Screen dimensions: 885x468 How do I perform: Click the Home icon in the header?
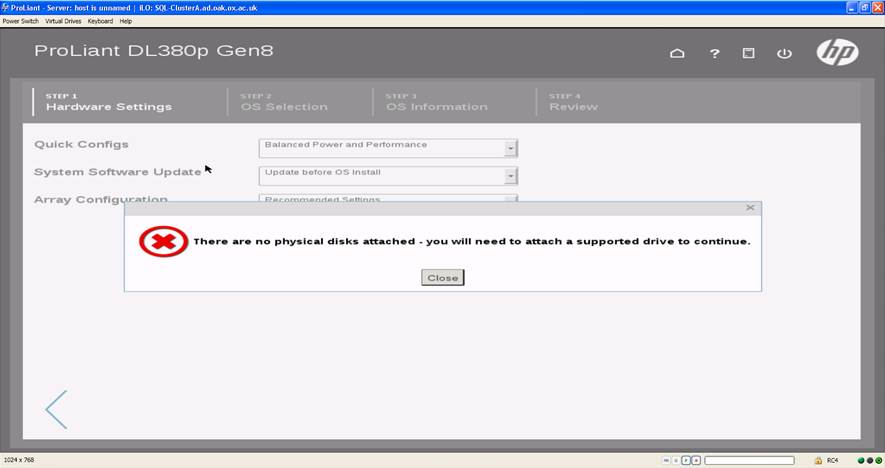click(x=677, y=53)
